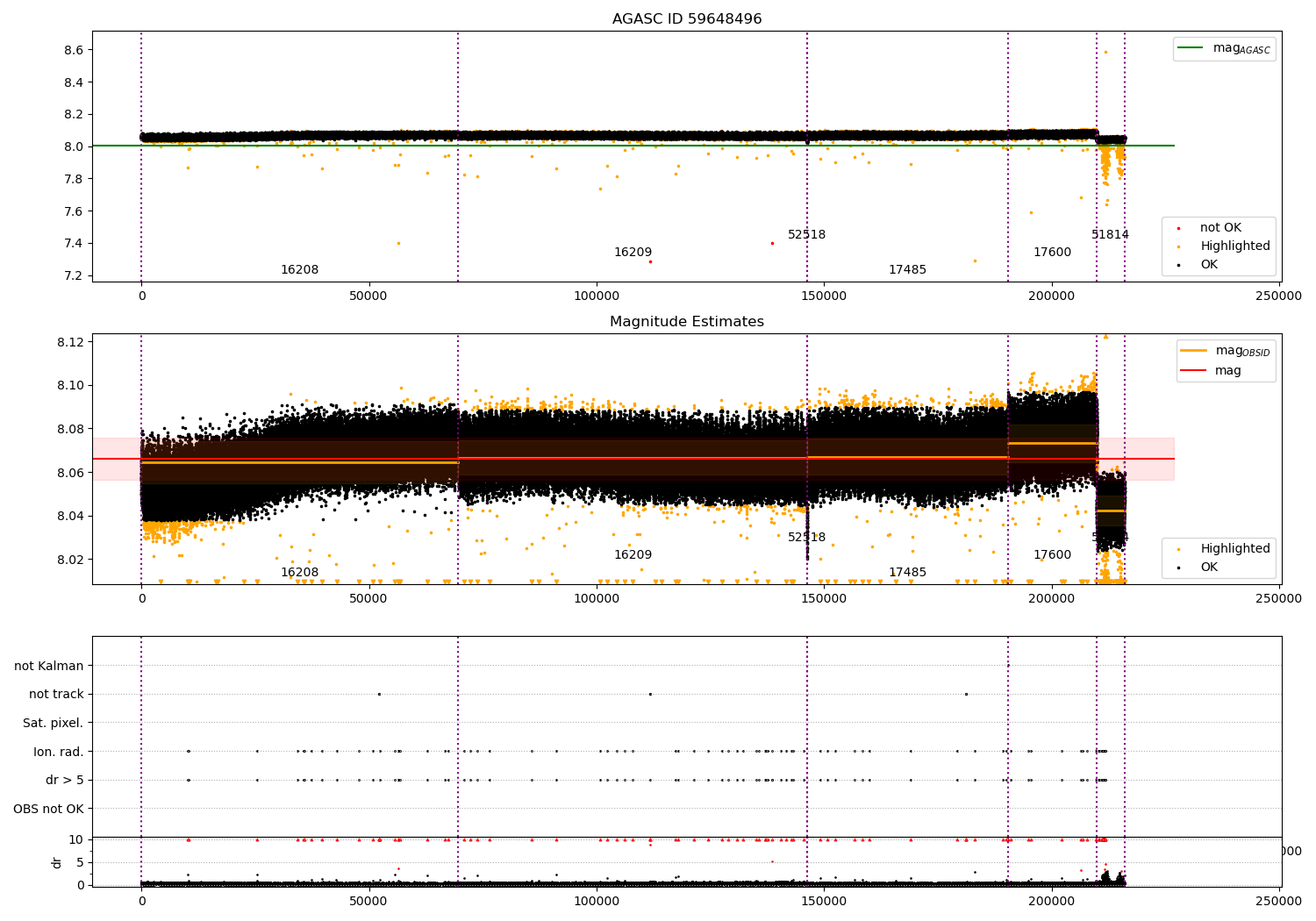The image size is (1316, 921).
Task: Select 'OK' legend entry in middle plot
Action: coord(1209,567)
